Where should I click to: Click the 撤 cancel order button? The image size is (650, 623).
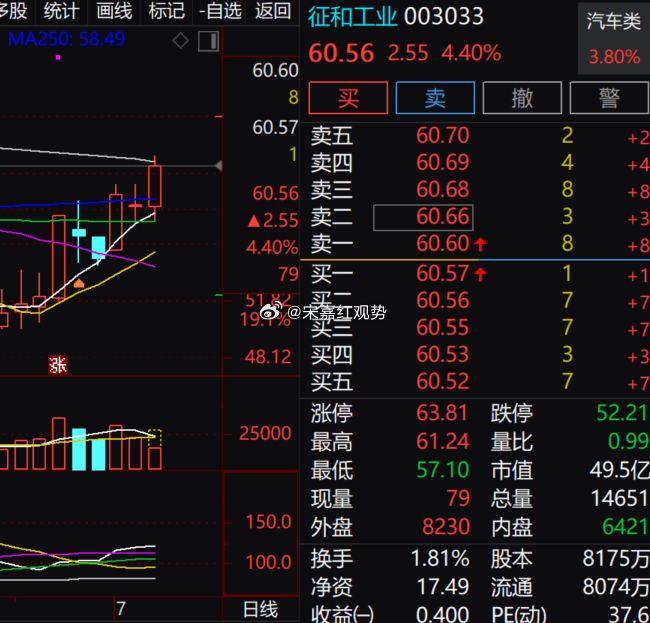click(522, 98)
